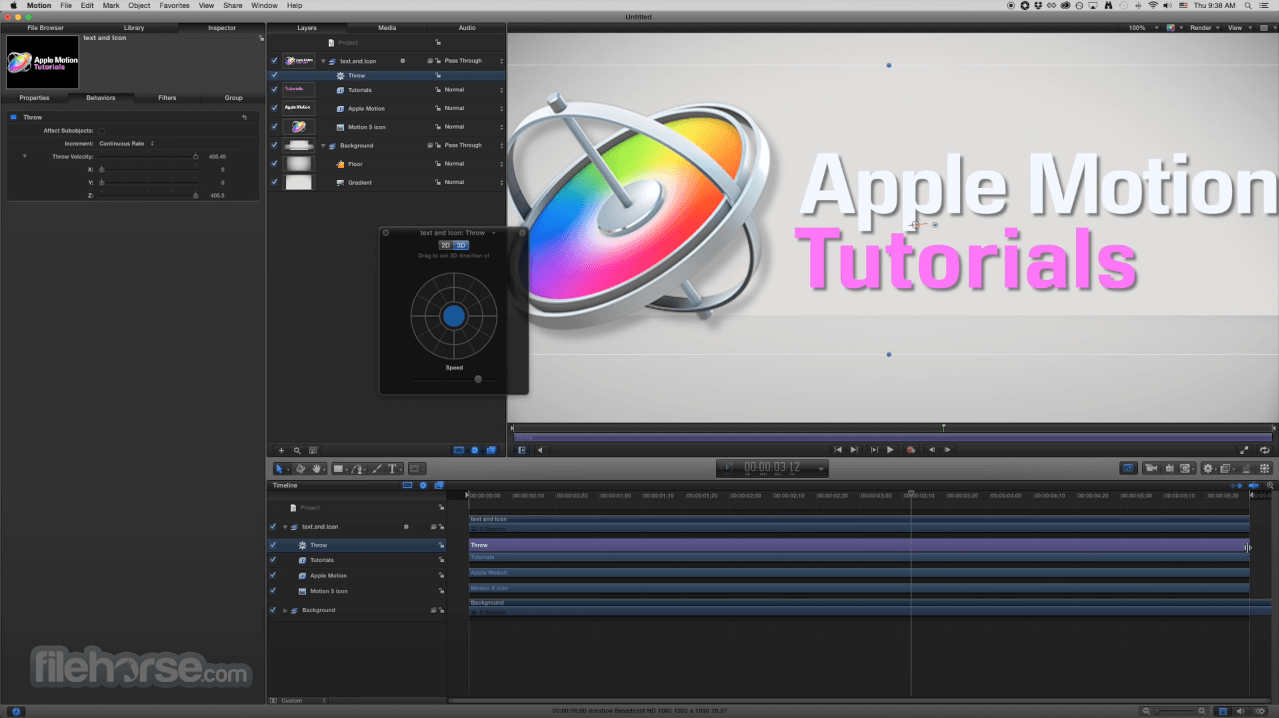Click the plus button under Layers list
Screen dimensions: 1279x718
pyautogui.click(x=281, y=450)
